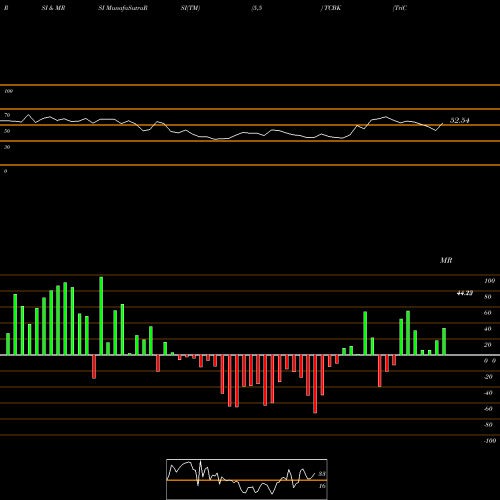The image size is (500, 500).
Task: Click the MR axis label -40
Action: pyautogui.click(x=488, y=393)
